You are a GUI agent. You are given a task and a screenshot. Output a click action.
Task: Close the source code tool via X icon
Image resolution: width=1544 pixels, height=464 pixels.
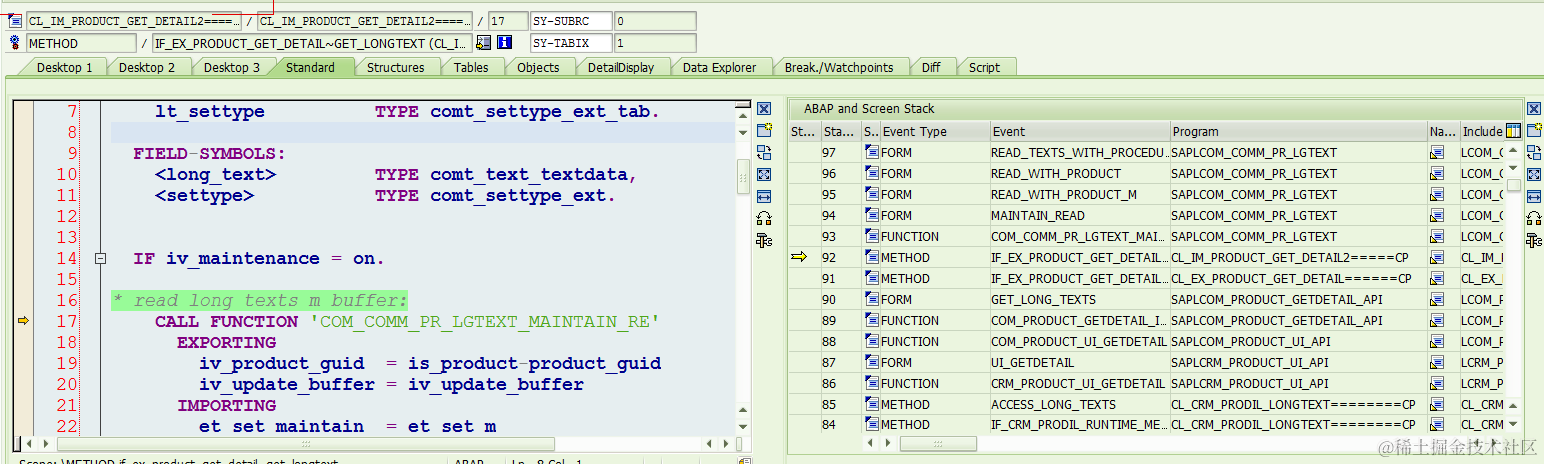click(764, 109)
